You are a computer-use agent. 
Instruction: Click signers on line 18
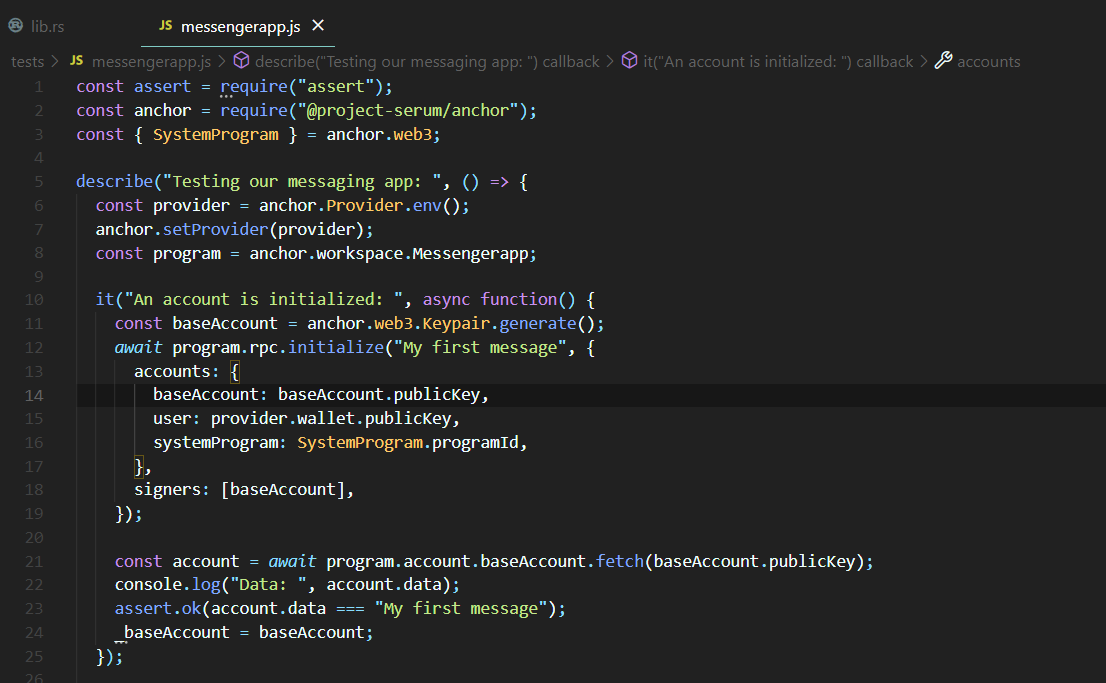(167, 490)
